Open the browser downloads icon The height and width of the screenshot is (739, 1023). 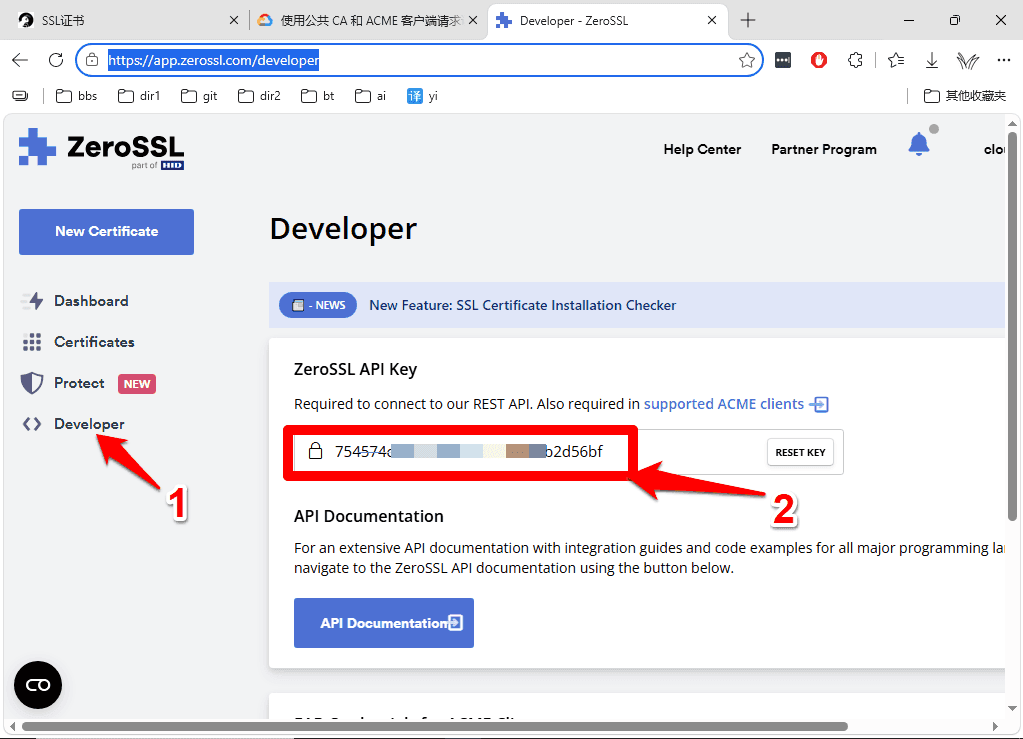tap(932, 61)
